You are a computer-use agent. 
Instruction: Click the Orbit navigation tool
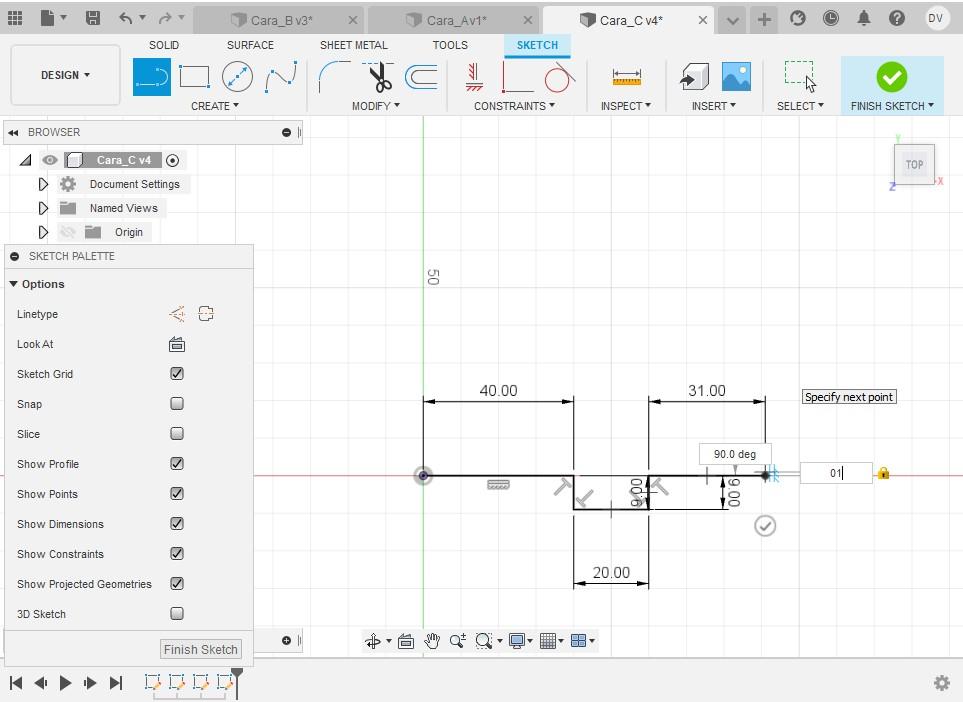tap(373, 641)
